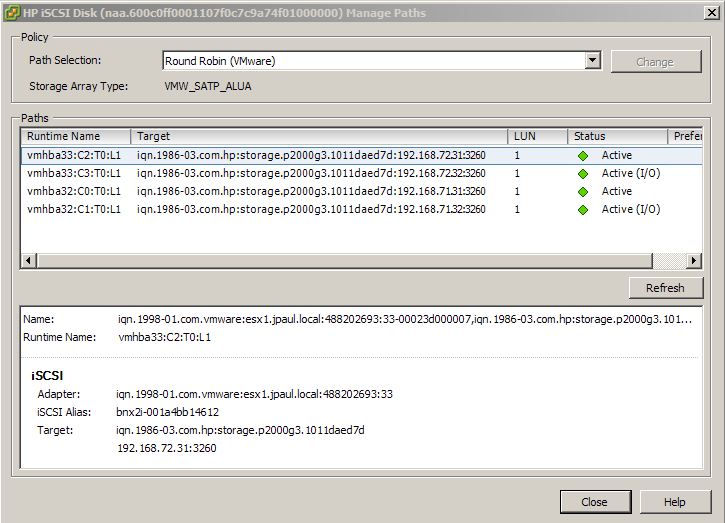
Task: Select path row vmhba32:C1:T0:L1
Action: (x=362, y=209)
